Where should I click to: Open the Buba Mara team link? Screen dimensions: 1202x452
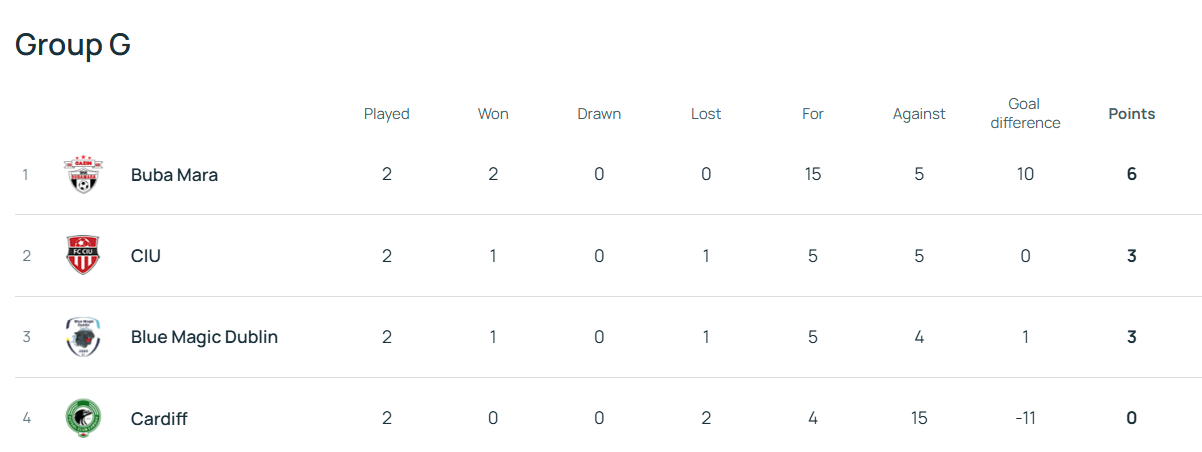(x=174, y=174)
